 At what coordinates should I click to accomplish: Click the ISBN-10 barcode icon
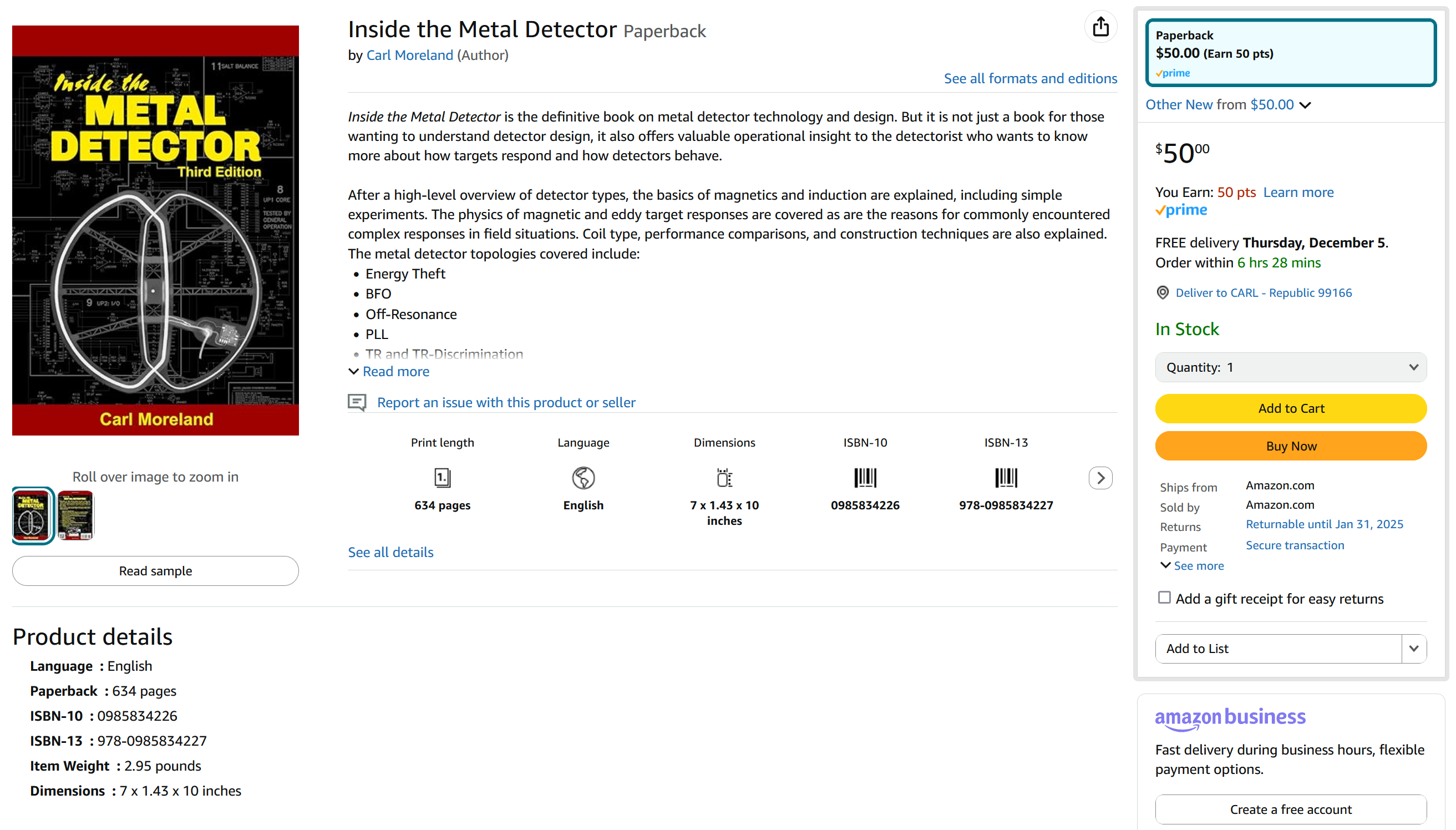(865, 478)
